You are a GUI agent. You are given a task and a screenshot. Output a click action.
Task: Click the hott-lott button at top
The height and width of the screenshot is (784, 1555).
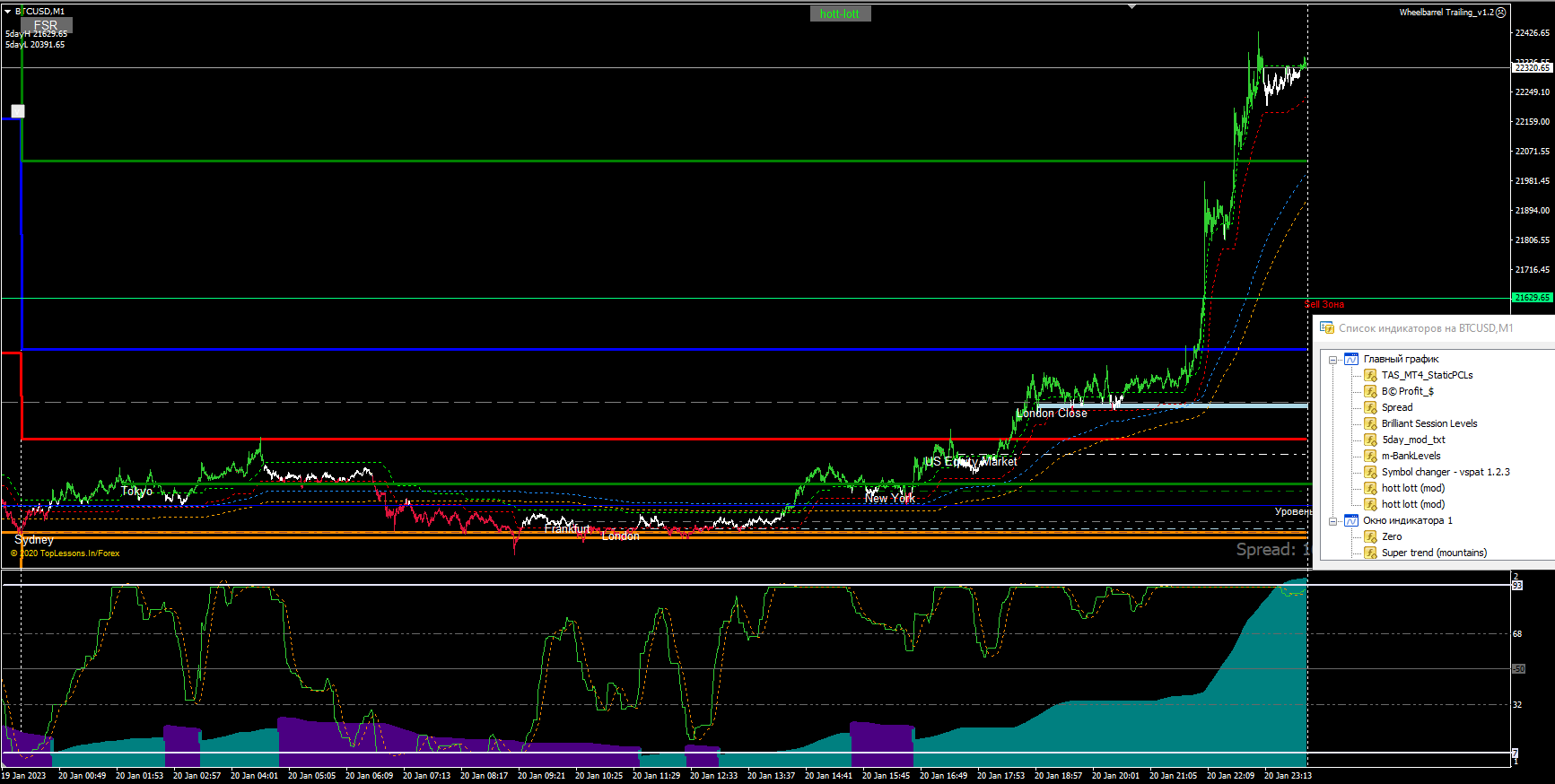click(x=840, y=13)
